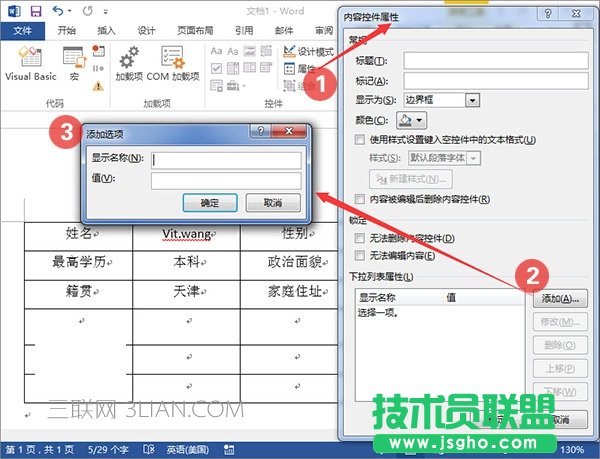Open the customize quick access toolbar dropdown

106,11
